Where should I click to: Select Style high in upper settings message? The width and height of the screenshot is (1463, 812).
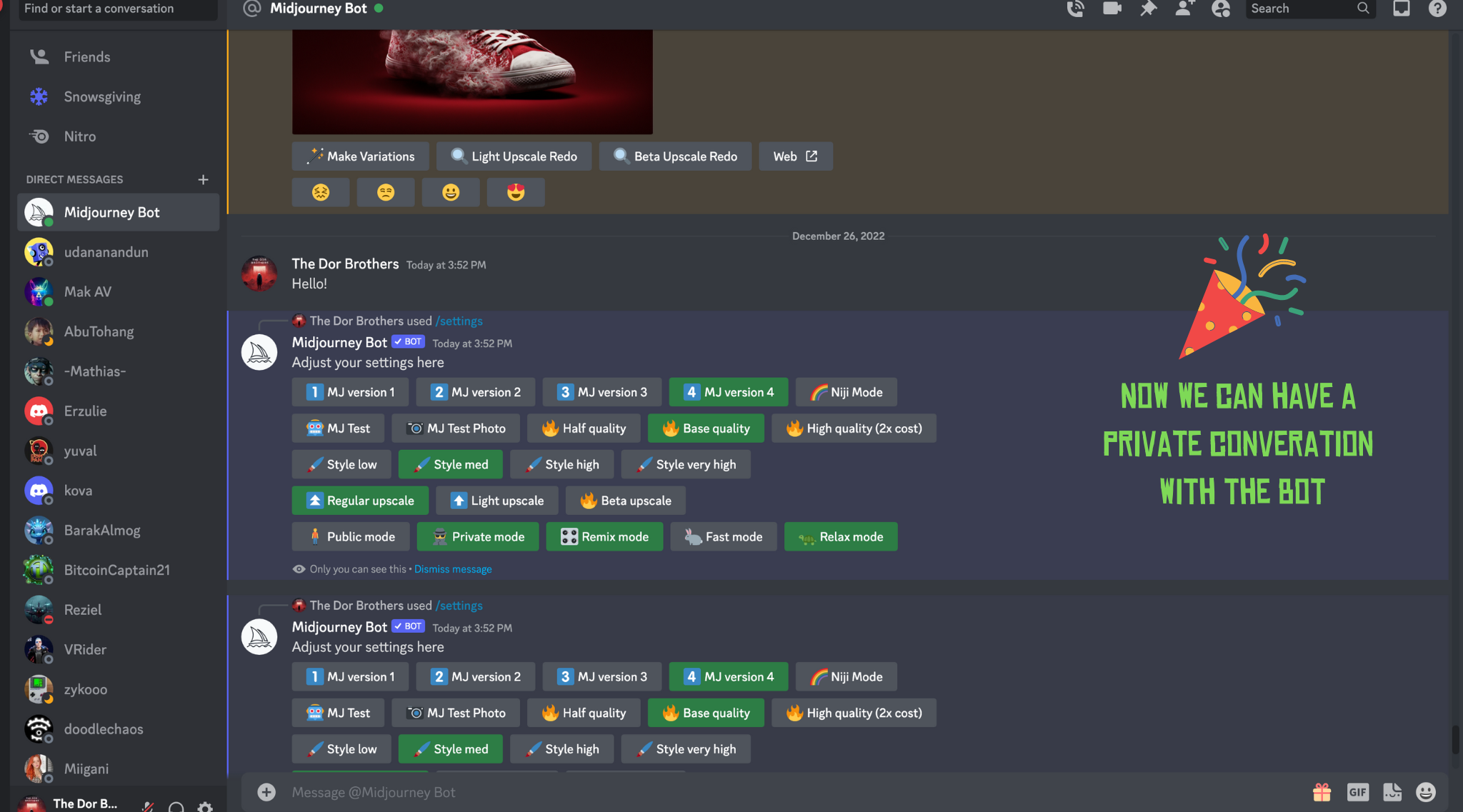(x=561, y=464)
